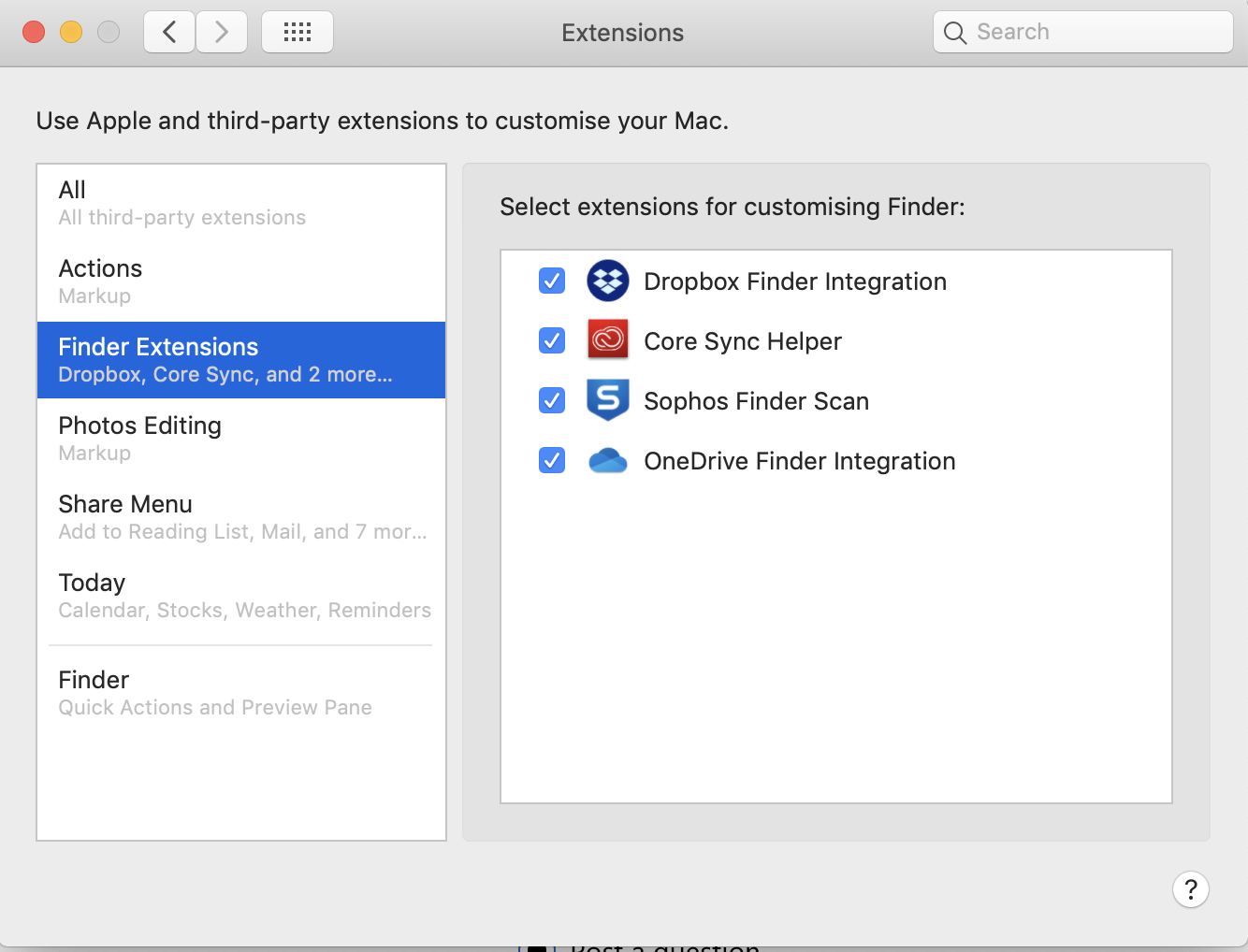
Task: Select All third-party extensions category
Action: point(241,203)
